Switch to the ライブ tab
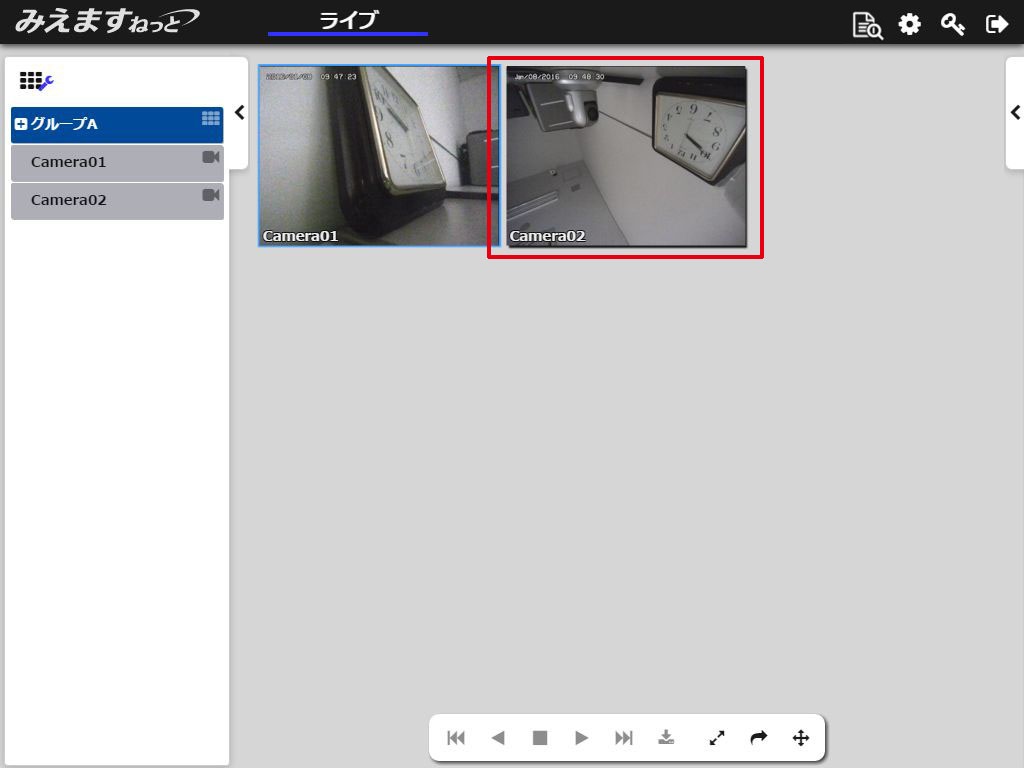Screen dimensions: 1024x768 [x=348, y=21]
